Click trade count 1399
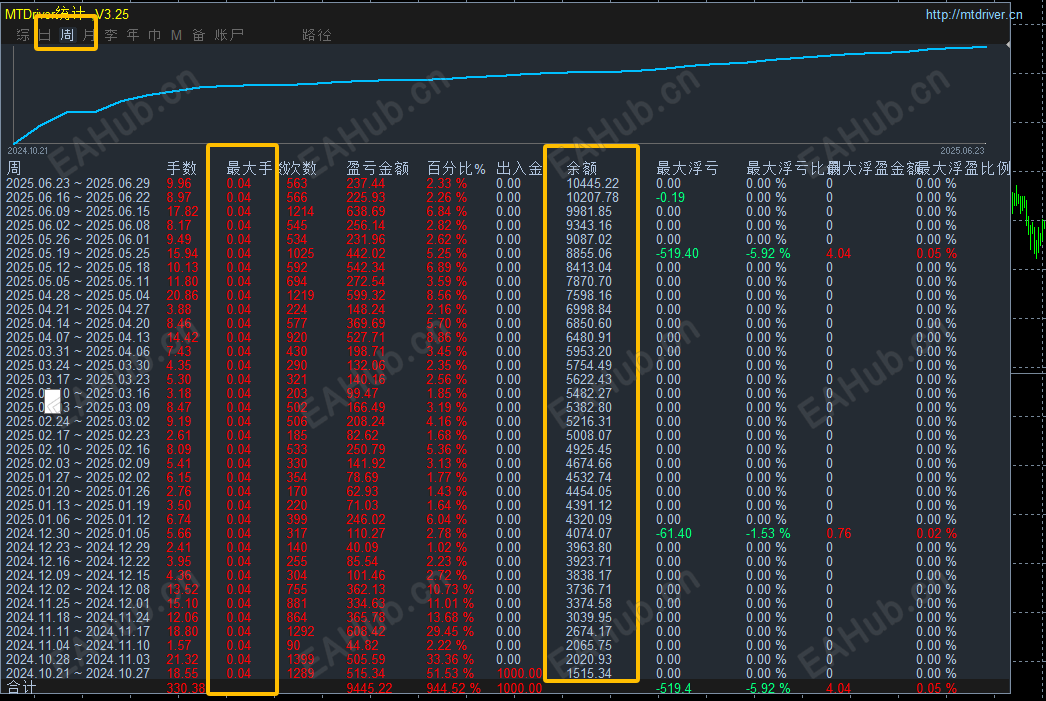 coord(300,660)
